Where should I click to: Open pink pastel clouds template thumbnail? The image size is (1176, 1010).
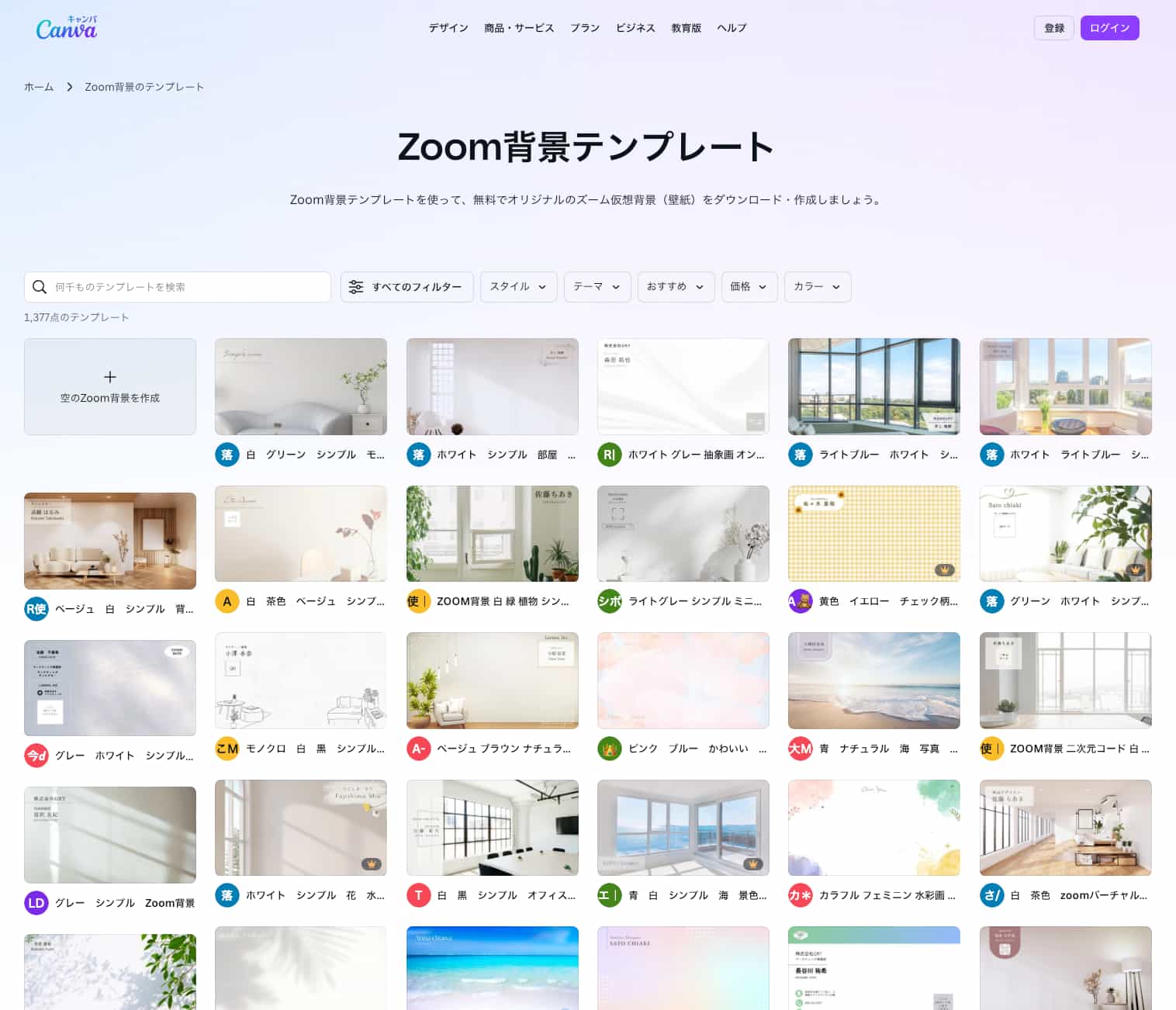[x=683, y=680]
